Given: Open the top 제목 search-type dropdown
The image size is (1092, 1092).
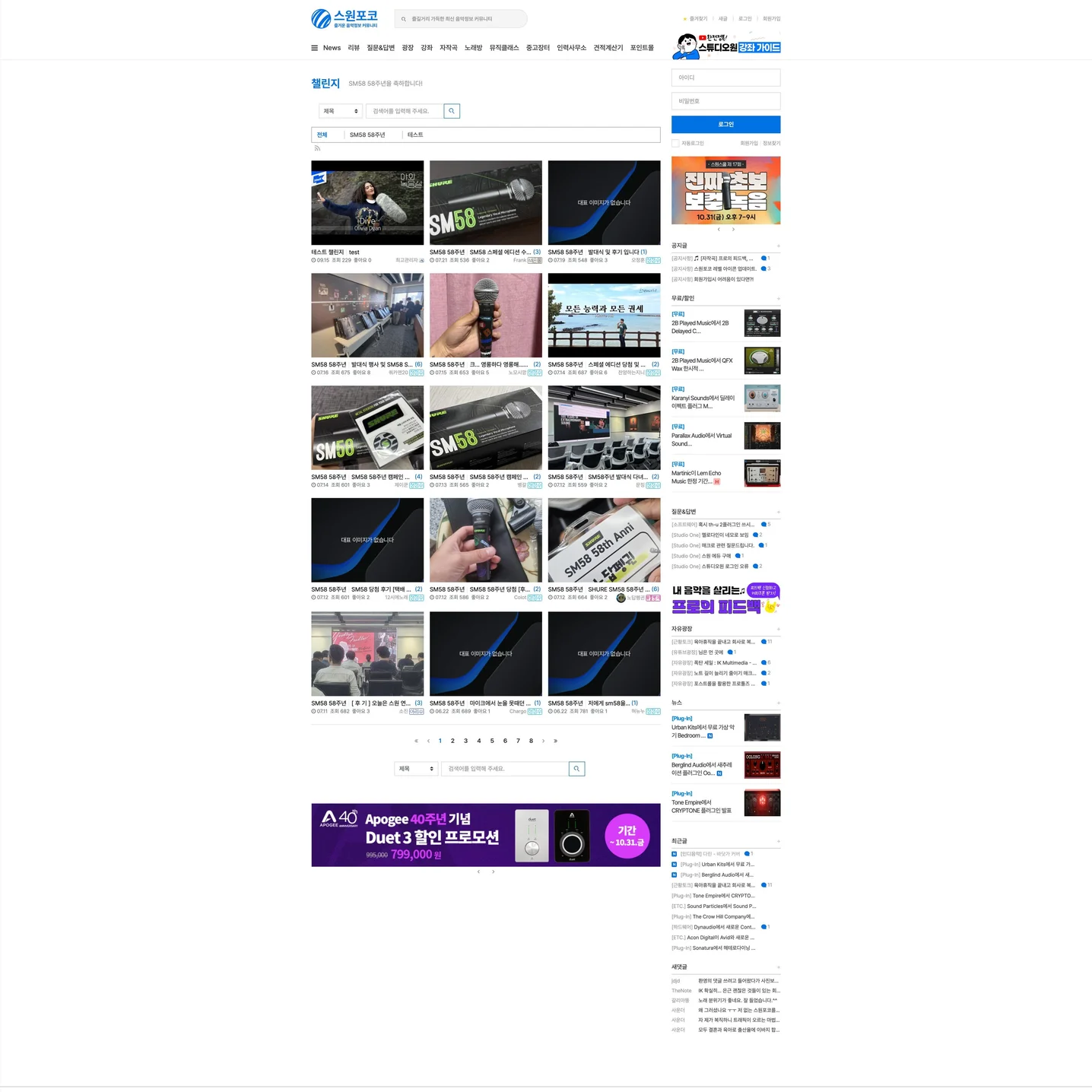Looking at the screenshot, I should 340,111.
